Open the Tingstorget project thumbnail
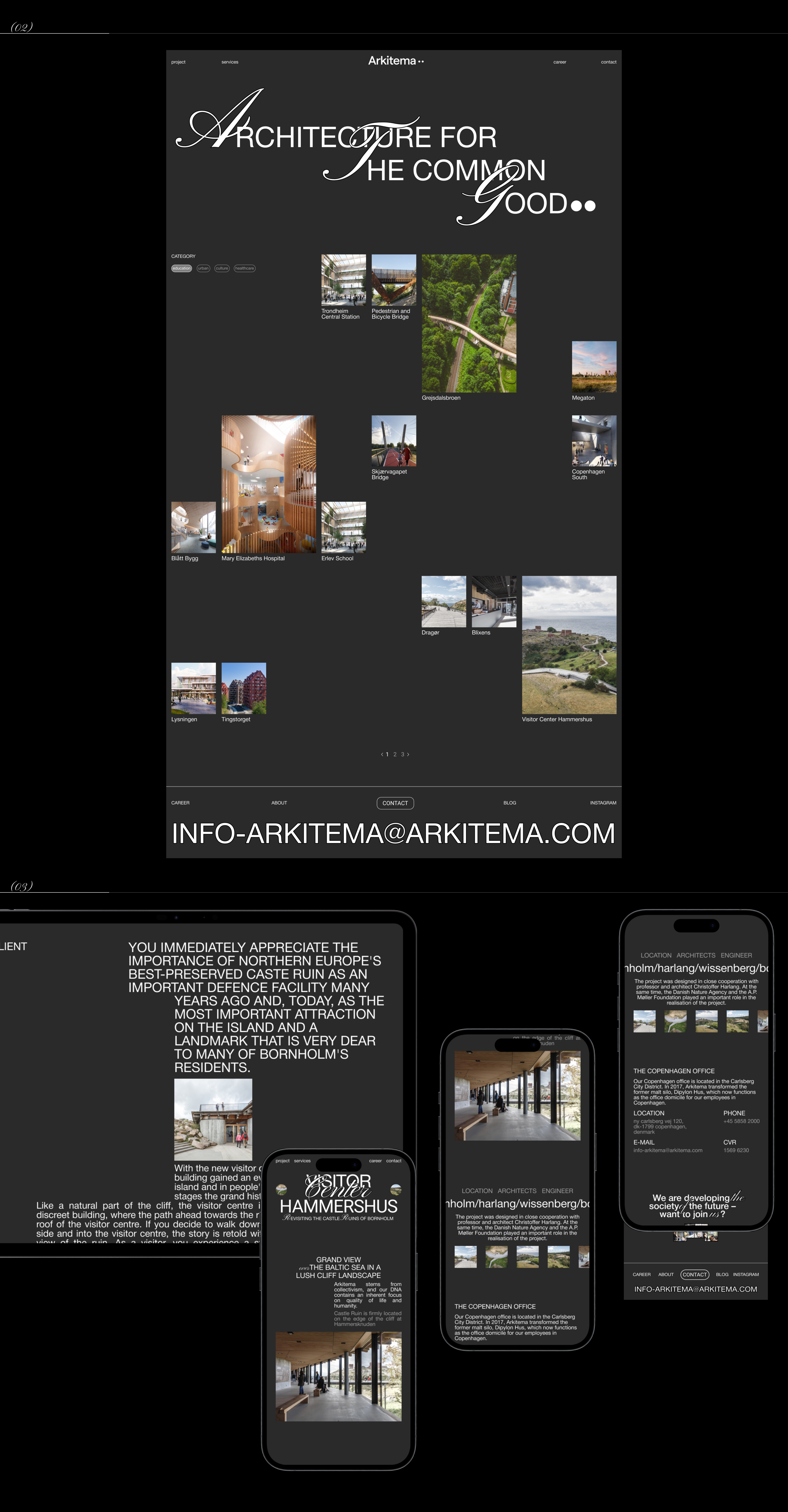Screen dimensions: 788x1512 point(244,688)
